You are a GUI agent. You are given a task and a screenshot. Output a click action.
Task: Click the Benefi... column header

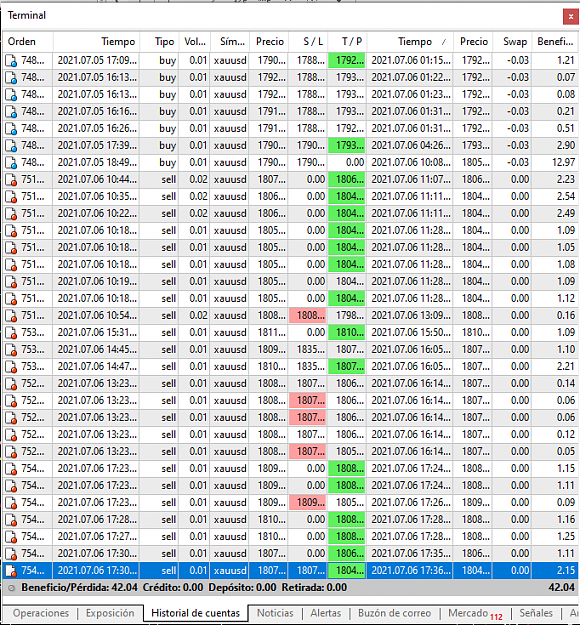pyautogui.click(x=555, y=42)
